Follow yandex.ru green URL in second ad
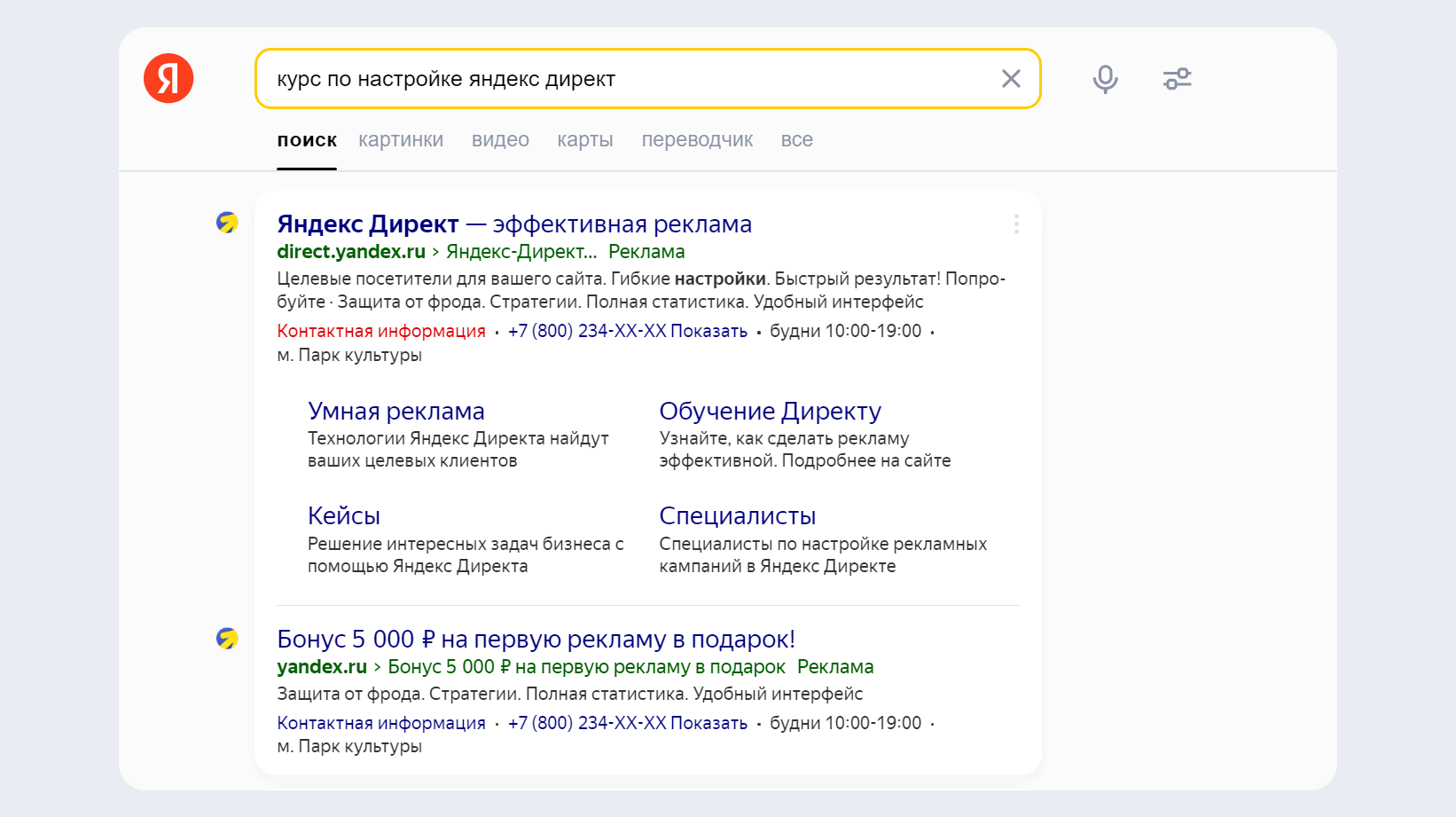Image resolution: width=1456 pixels, height=817 pixels. (322, 667)
